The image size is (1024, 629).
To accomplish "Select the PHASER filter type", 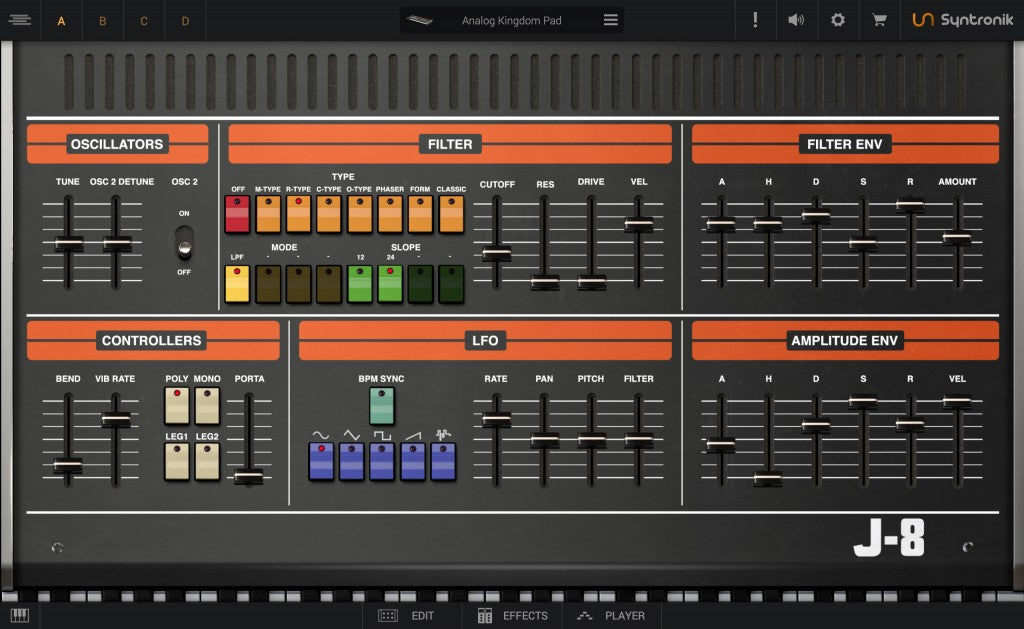I will coord(389,213).
